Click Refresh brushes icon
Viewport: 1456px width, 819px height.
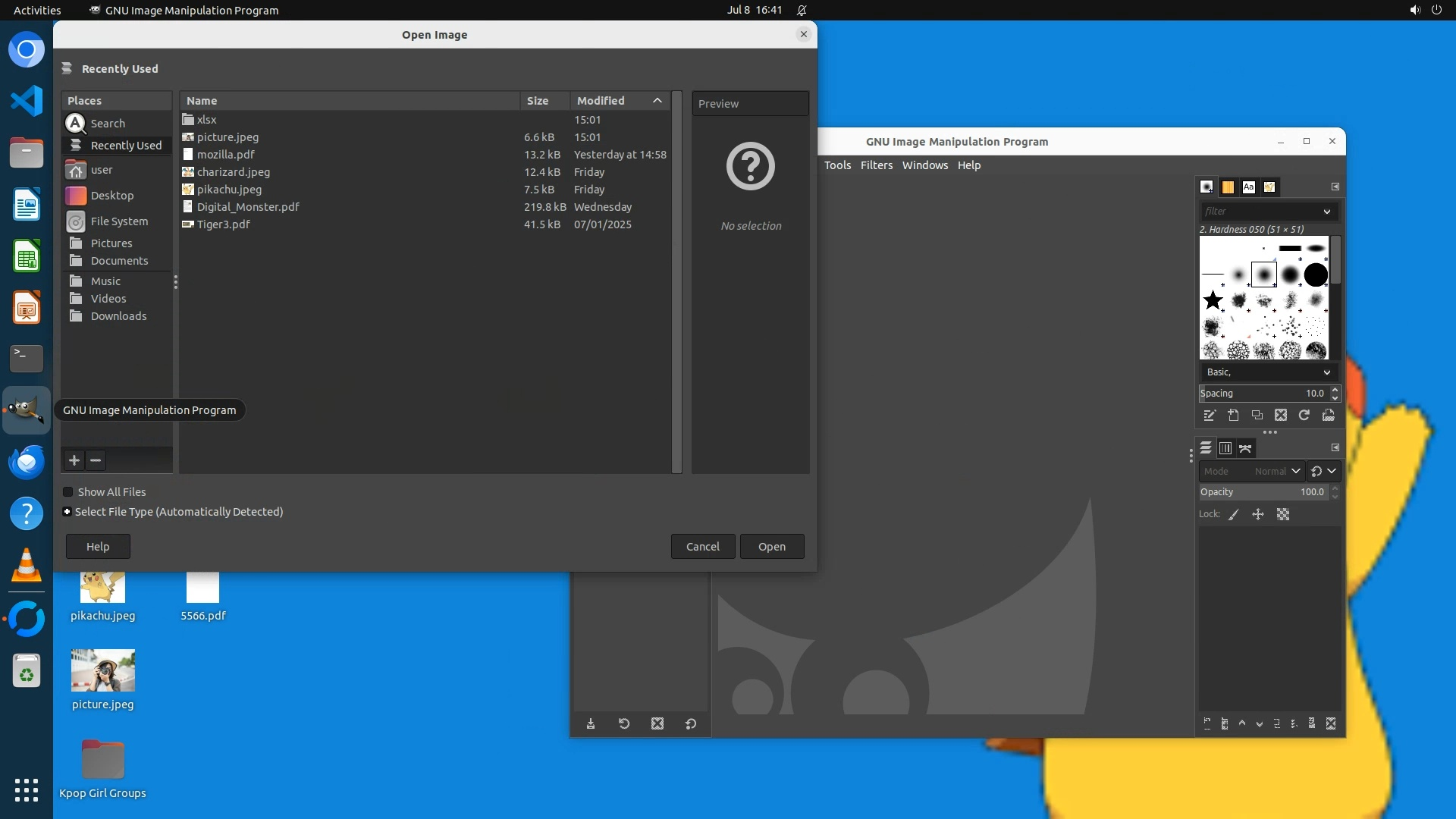pos(1304,416)
